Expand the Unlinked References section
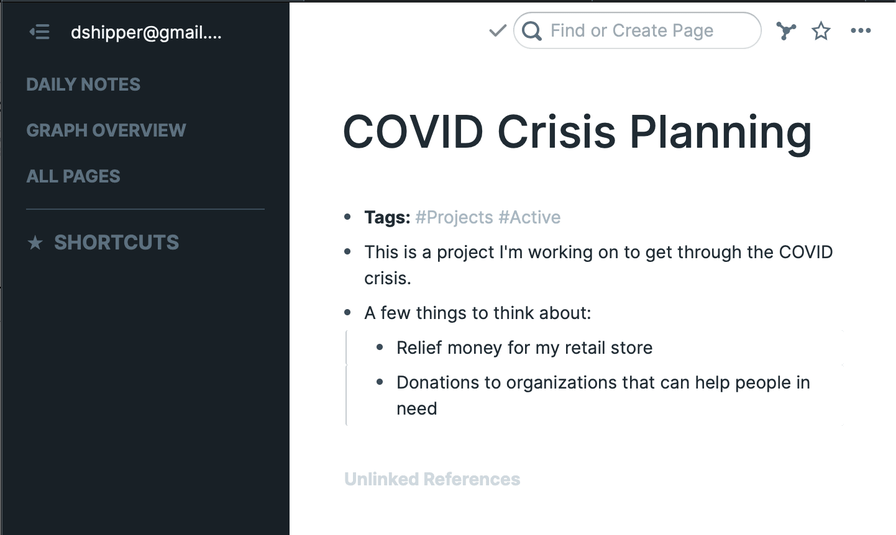The width and height of the screenshot is (896, 535). tap(432, 479)
